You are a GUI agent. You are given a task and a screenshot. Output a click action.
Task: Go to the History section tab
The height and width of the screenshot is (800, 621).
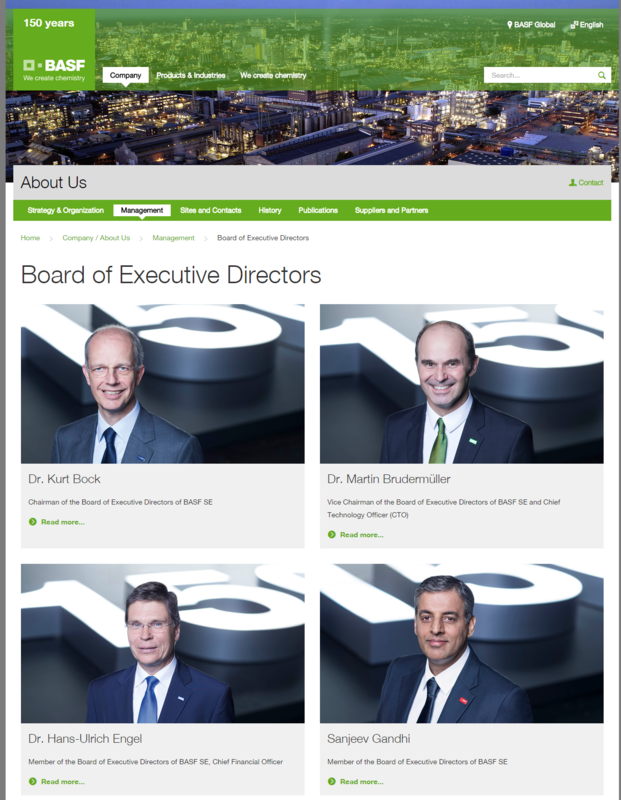tap(270, 210)
